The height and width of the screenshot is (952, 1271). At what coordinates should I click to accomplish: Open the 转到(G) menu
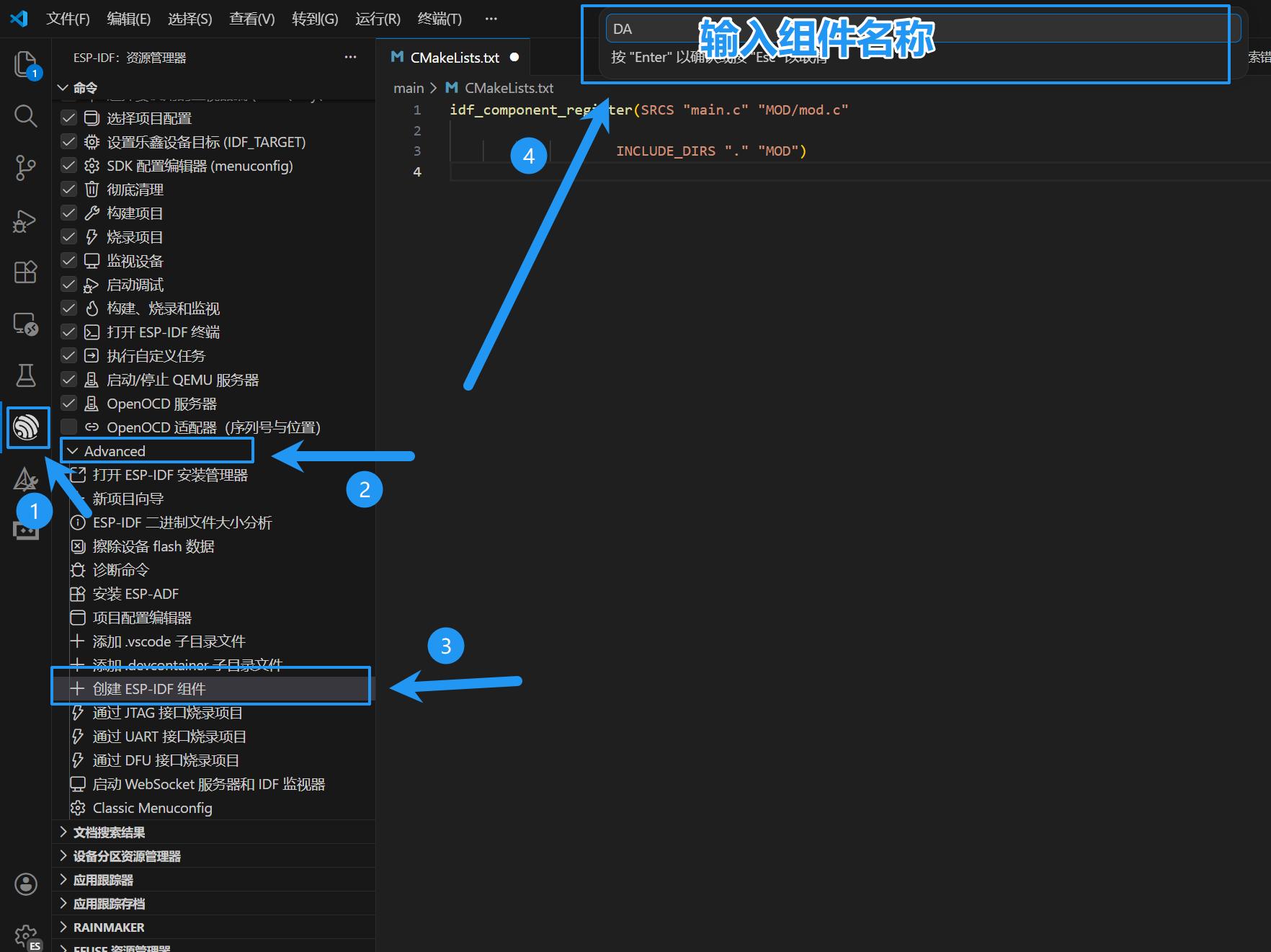(315, 19)
